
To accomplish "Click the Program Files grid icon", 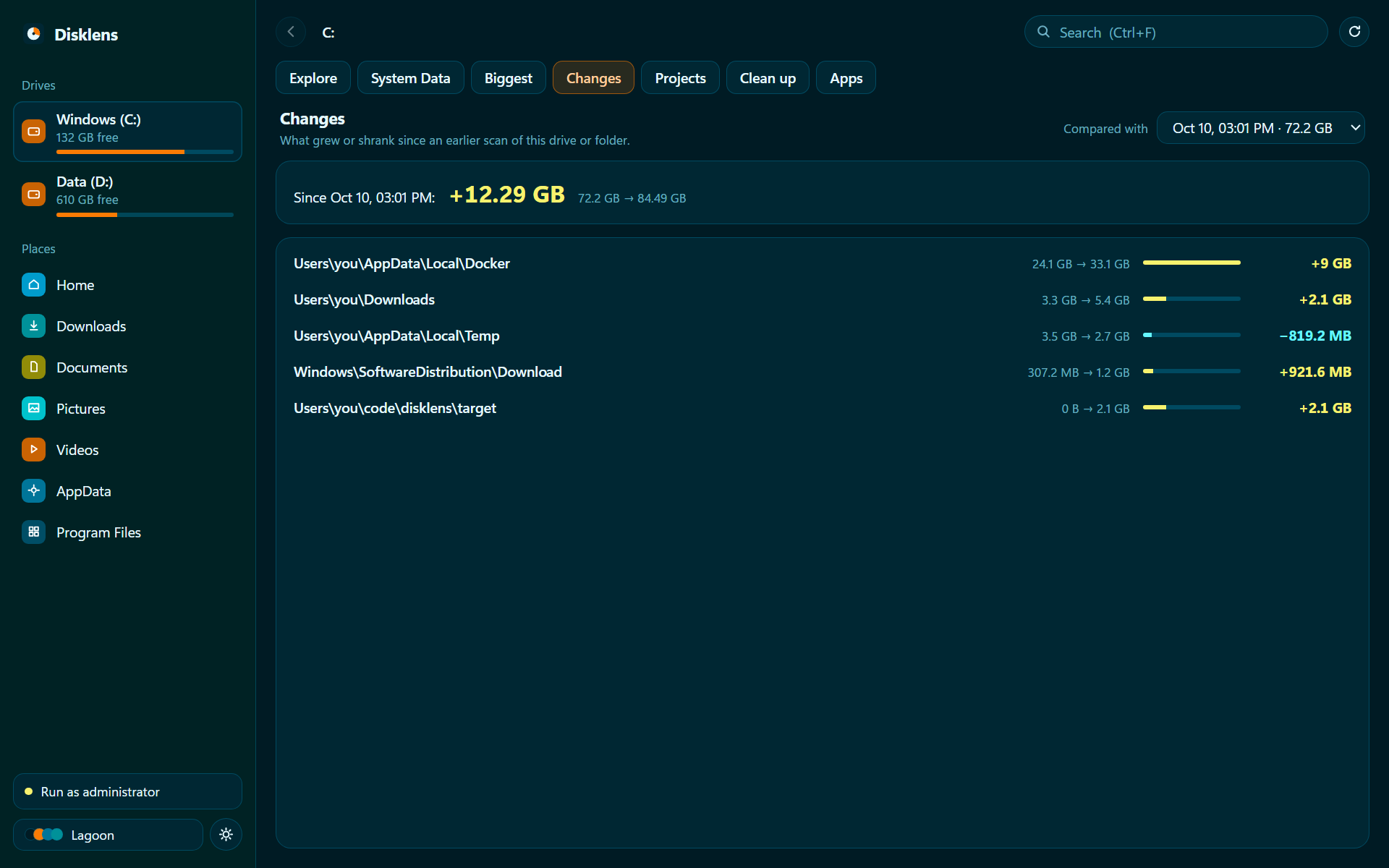I will [x=33, y=532].
